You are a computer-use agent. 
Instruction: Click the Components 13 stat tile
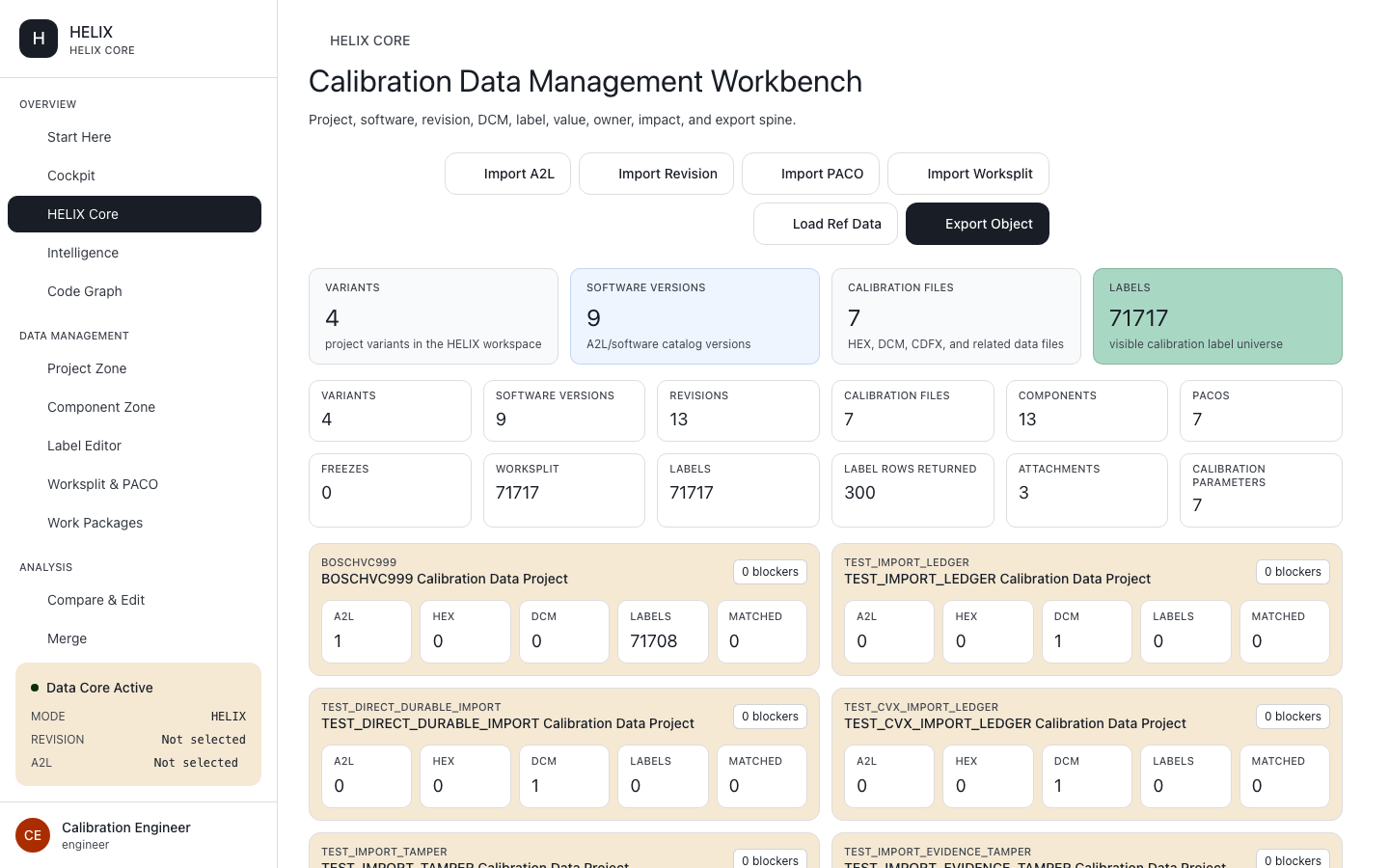1087,411
